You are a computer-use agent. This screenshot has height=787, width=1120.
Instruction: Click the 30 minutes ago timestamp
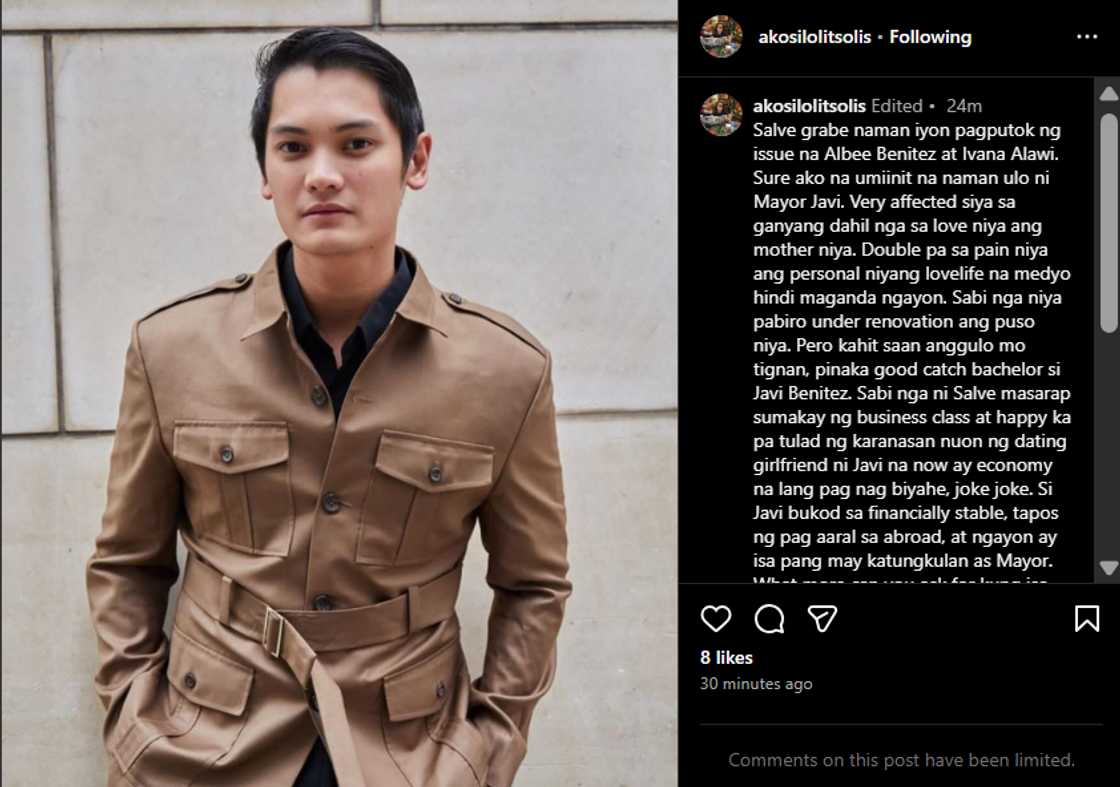756,683
